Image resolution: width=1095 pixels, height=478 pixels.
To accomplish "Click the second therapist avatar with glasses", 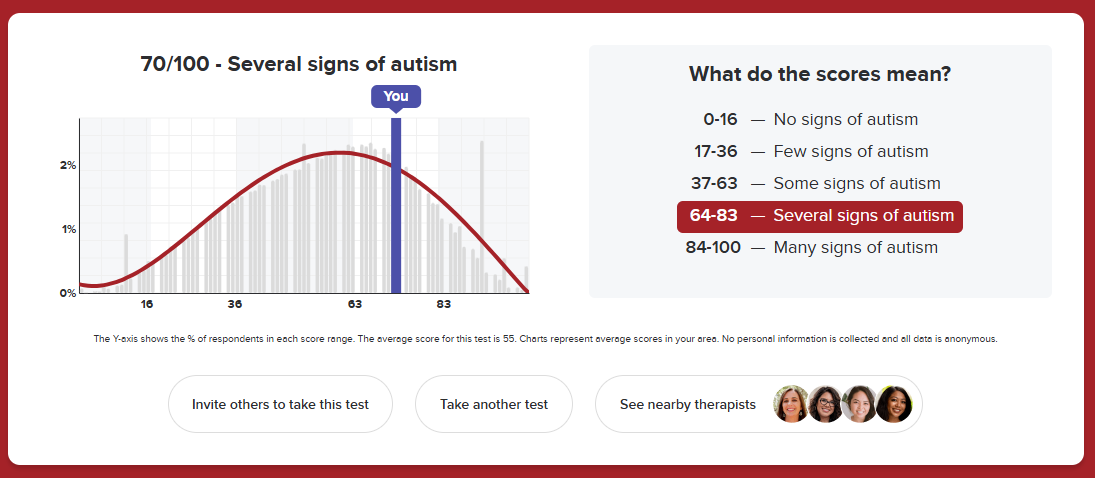I will tap(826, 404).
